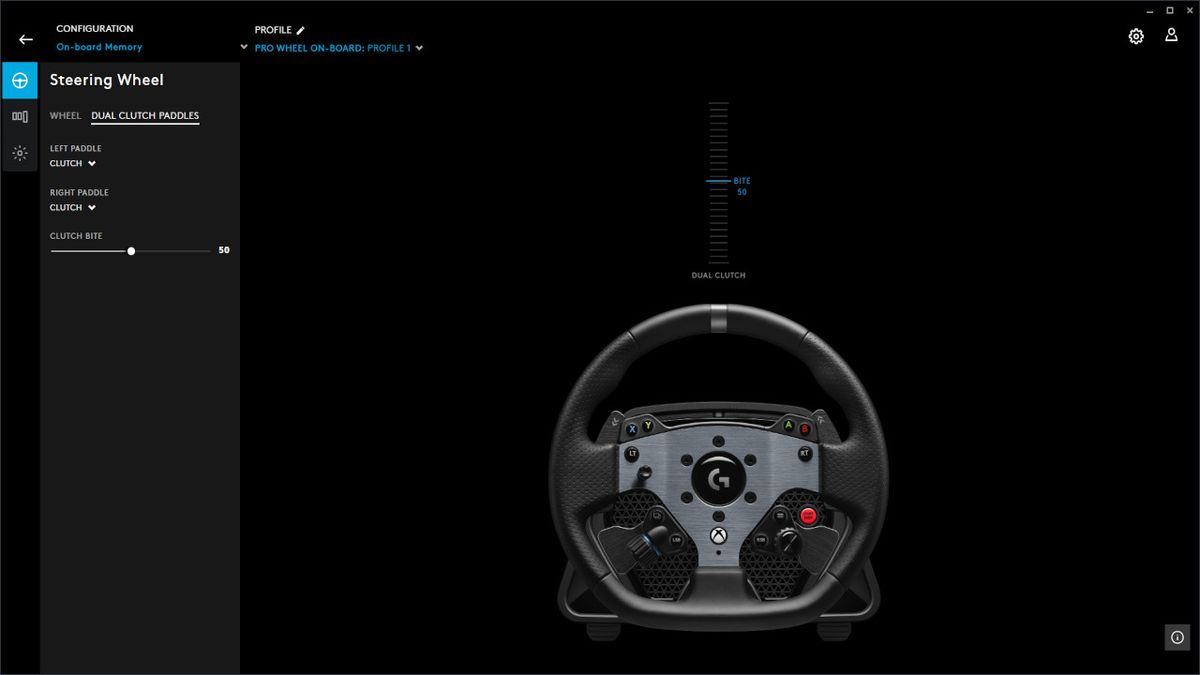1200x675 pixels.
Task: Open the pedals settings via its sidebar icon
Action: pos(20,116)
